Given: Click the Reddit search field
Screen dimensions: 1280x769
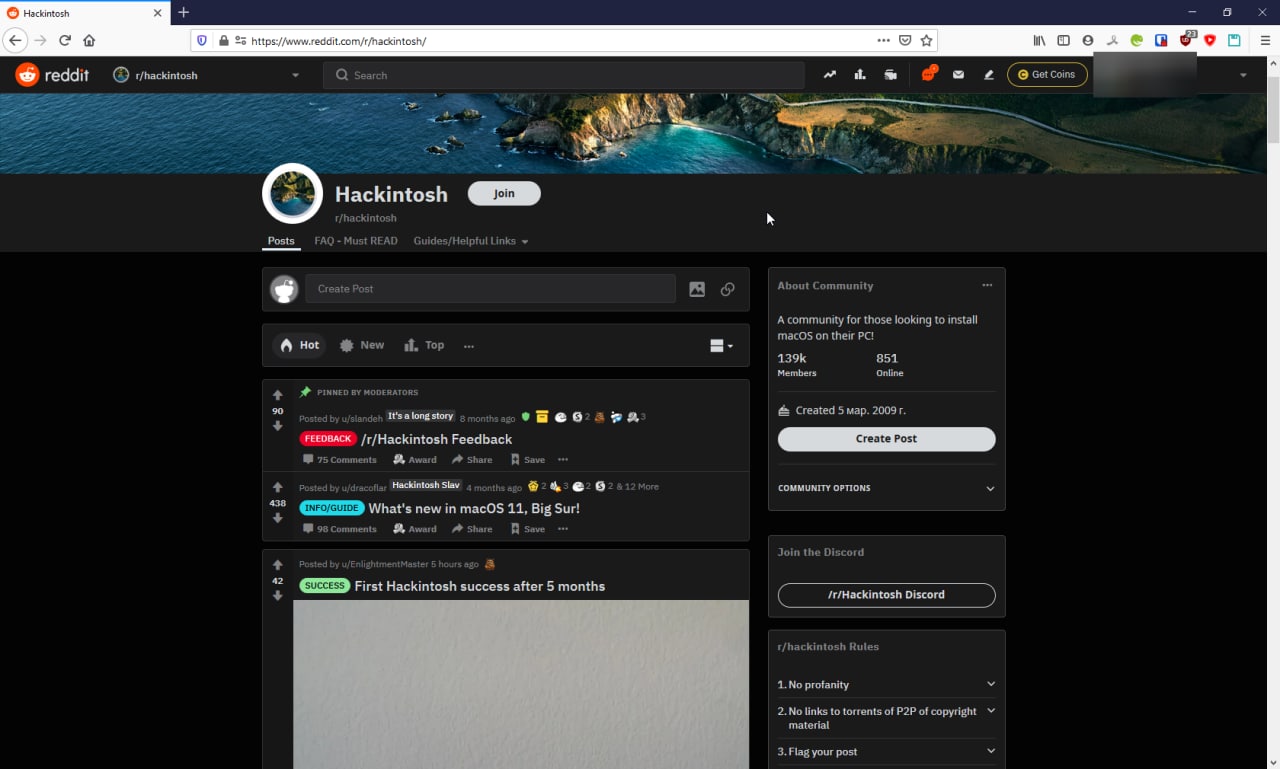Looking at the screenshot, I should [564, 75].
